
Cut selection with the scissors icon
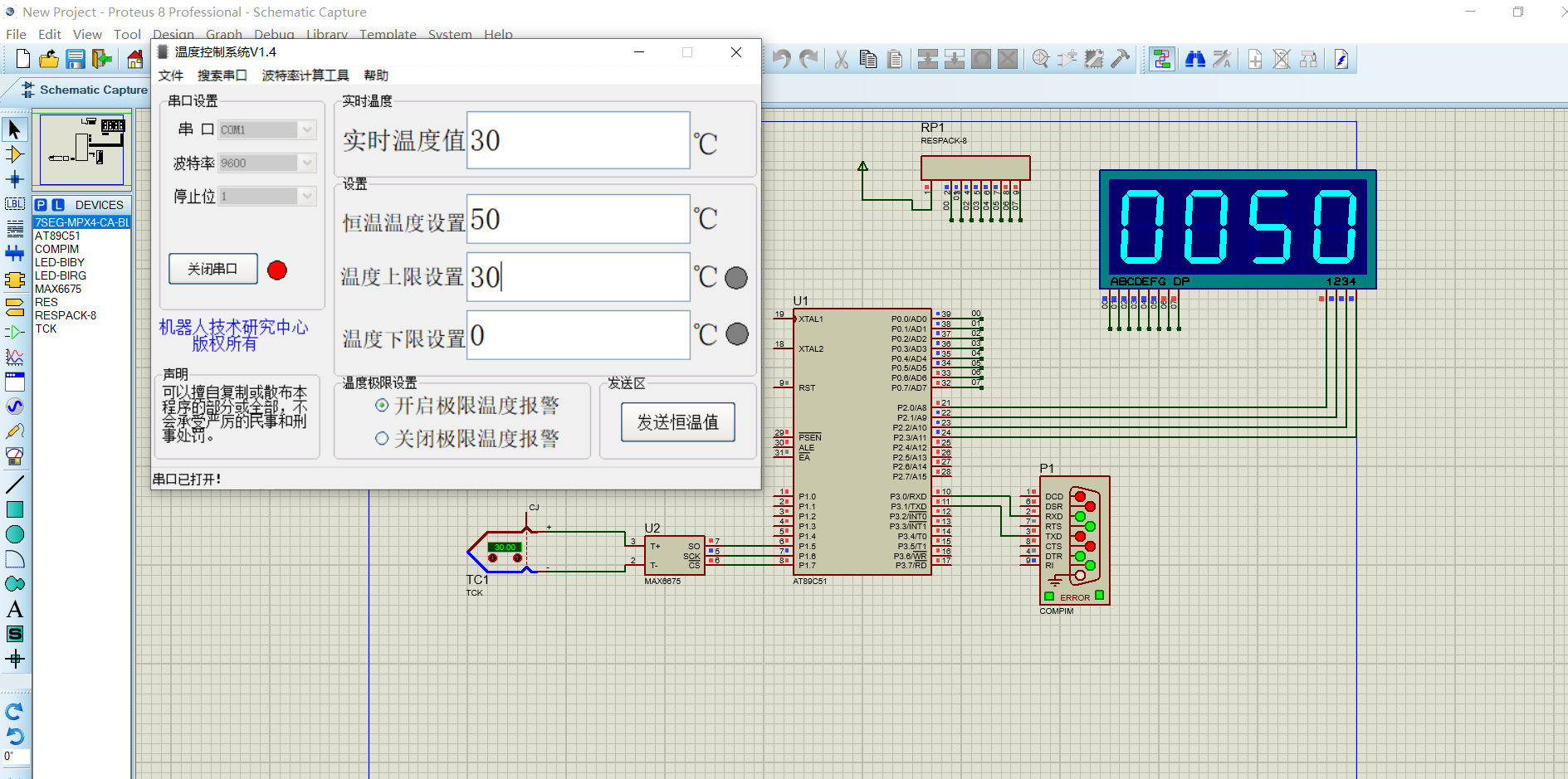[842, 59]
